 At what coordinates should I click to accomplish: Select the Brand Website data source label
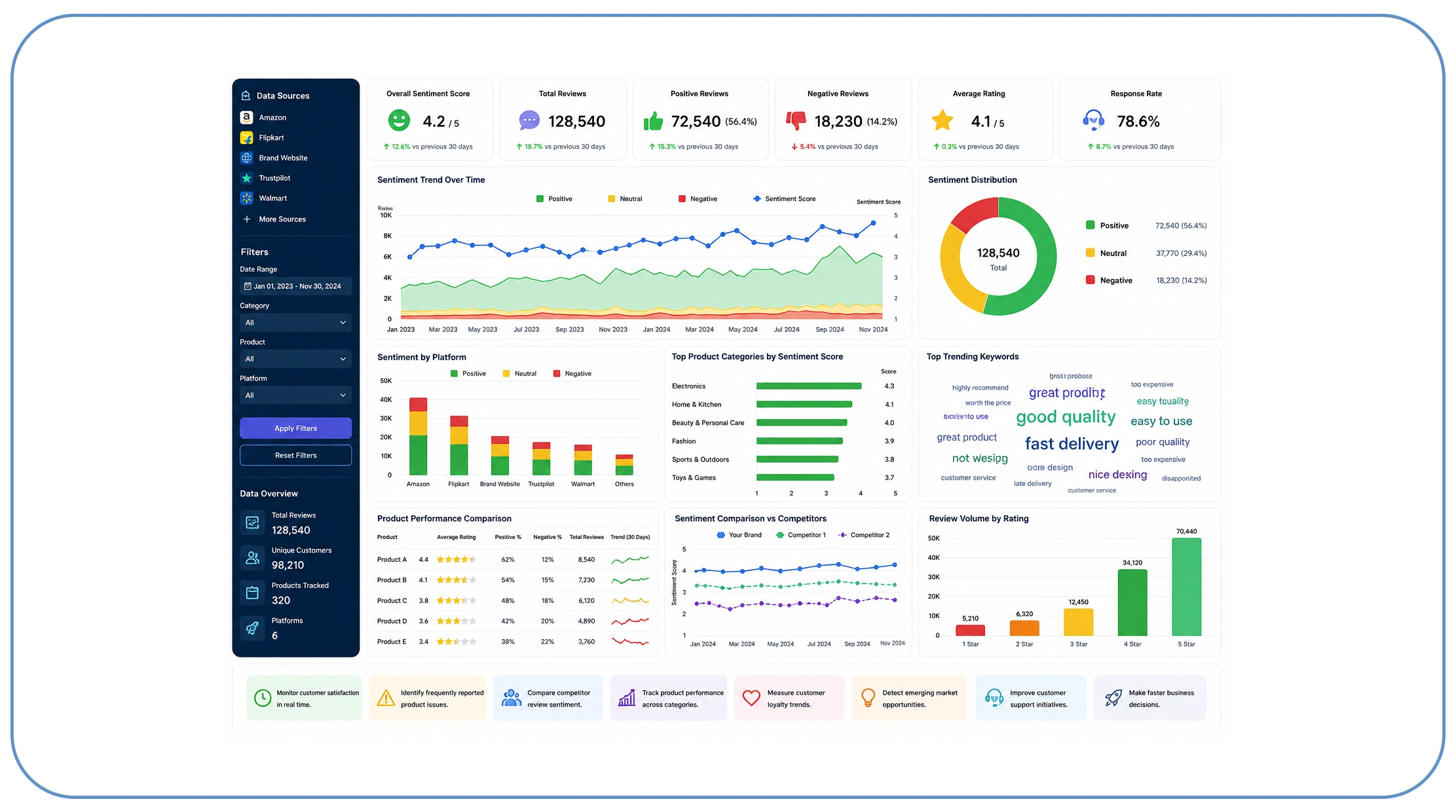pos(283,158)
